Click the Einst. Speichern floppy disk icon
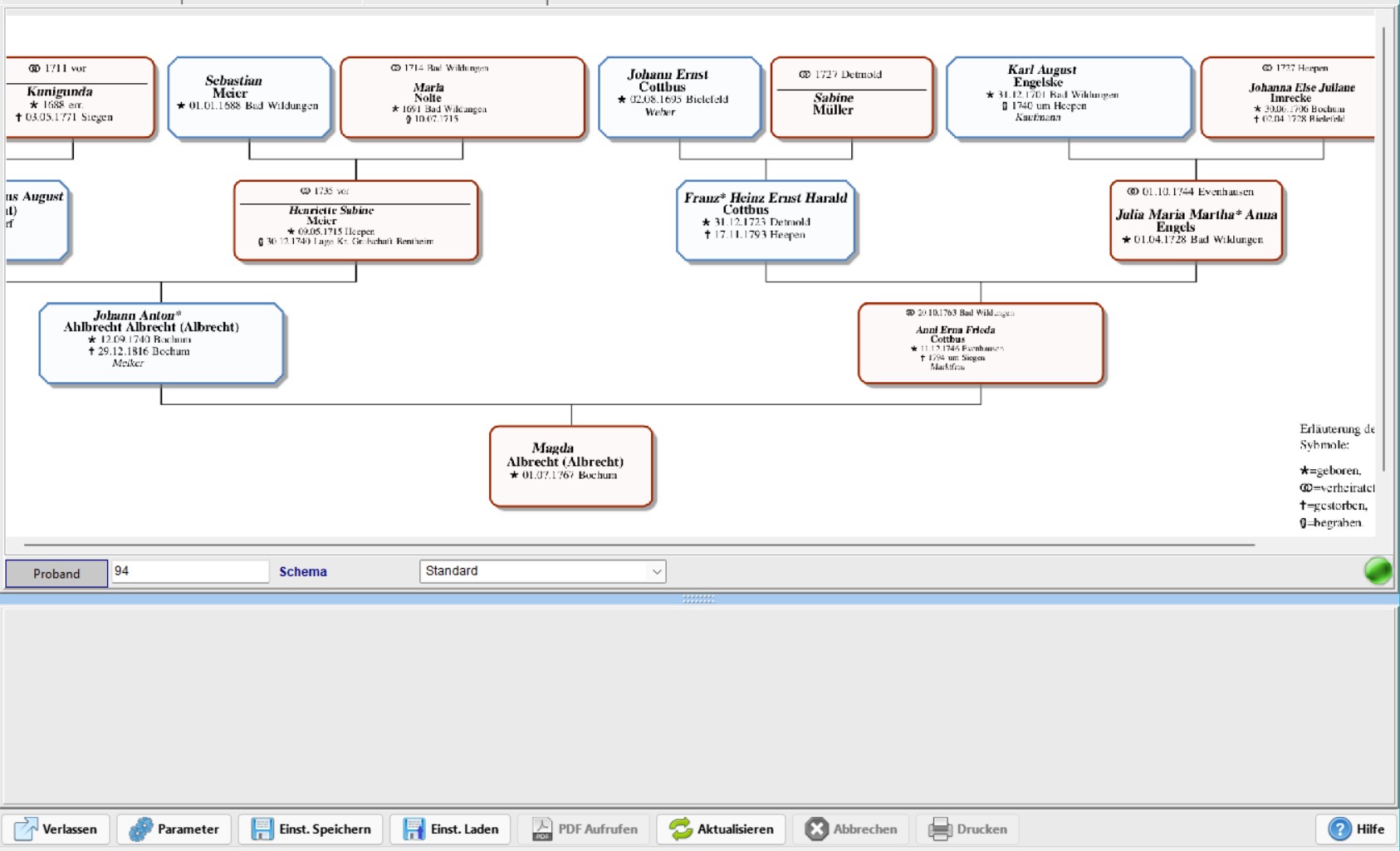This screenshot has width=1400, height=851. pyautogui.click(x=262, y=829)
